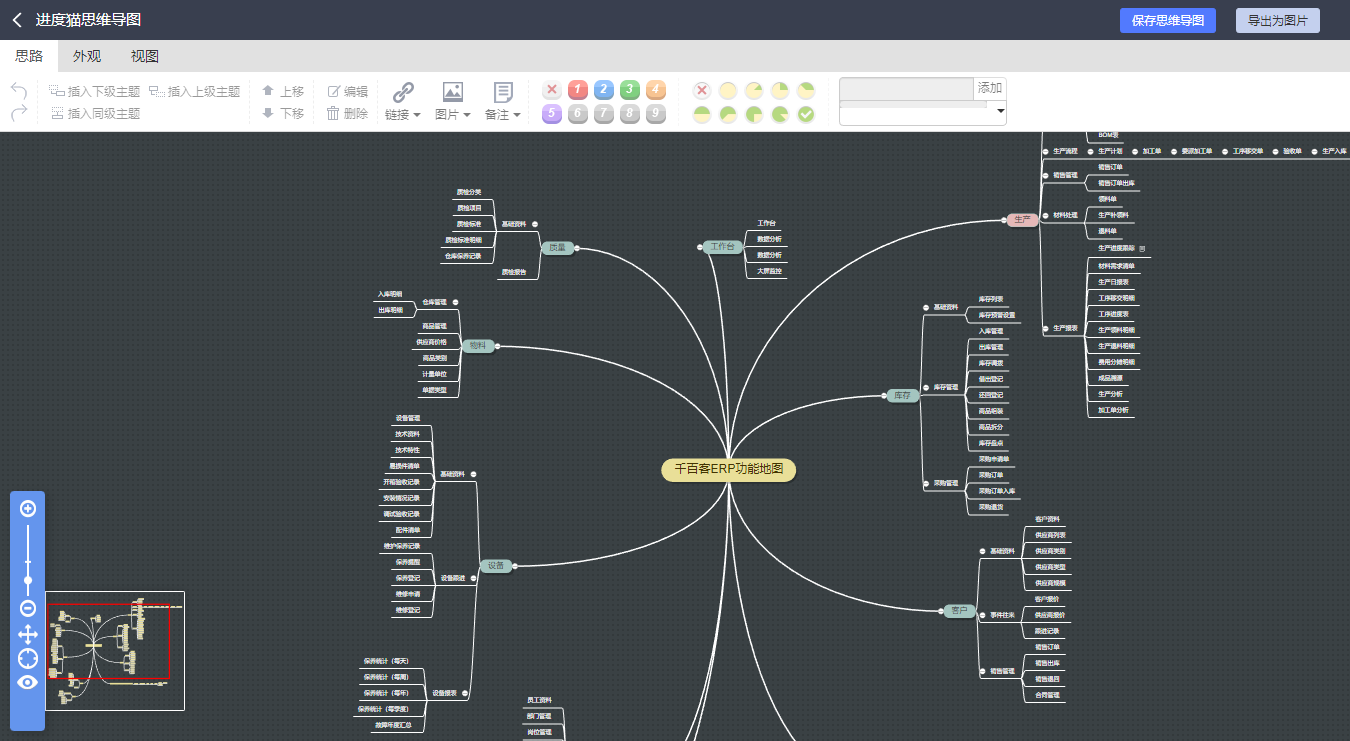Screen dimensions: 1350x741
Task: Set progress to not started circle
Action: [728, 91]
